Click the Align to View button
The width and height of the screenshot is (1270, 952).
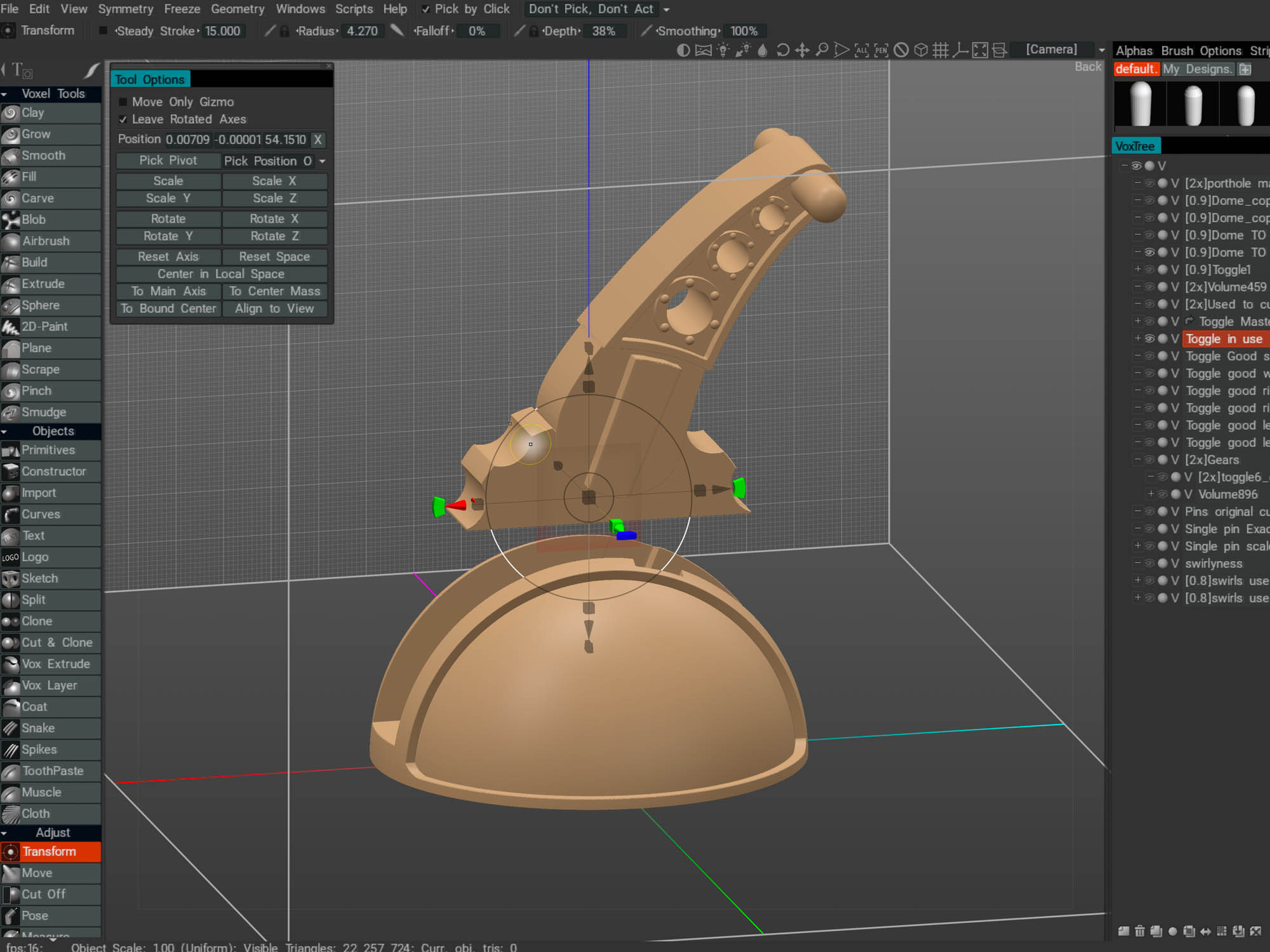coord(275,308)
